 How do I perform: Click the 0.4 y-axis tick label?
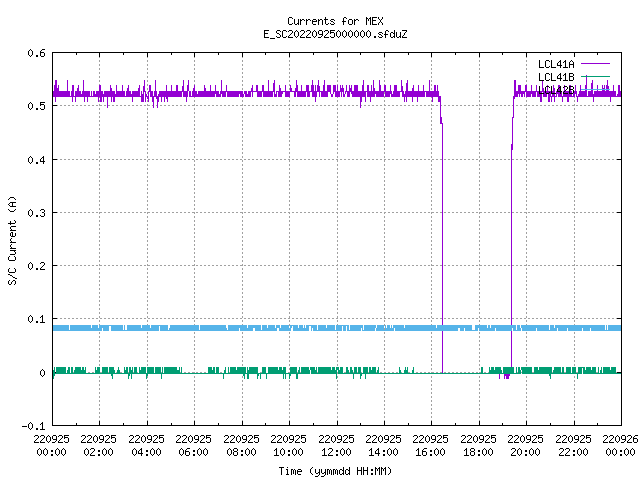point(36,160)
